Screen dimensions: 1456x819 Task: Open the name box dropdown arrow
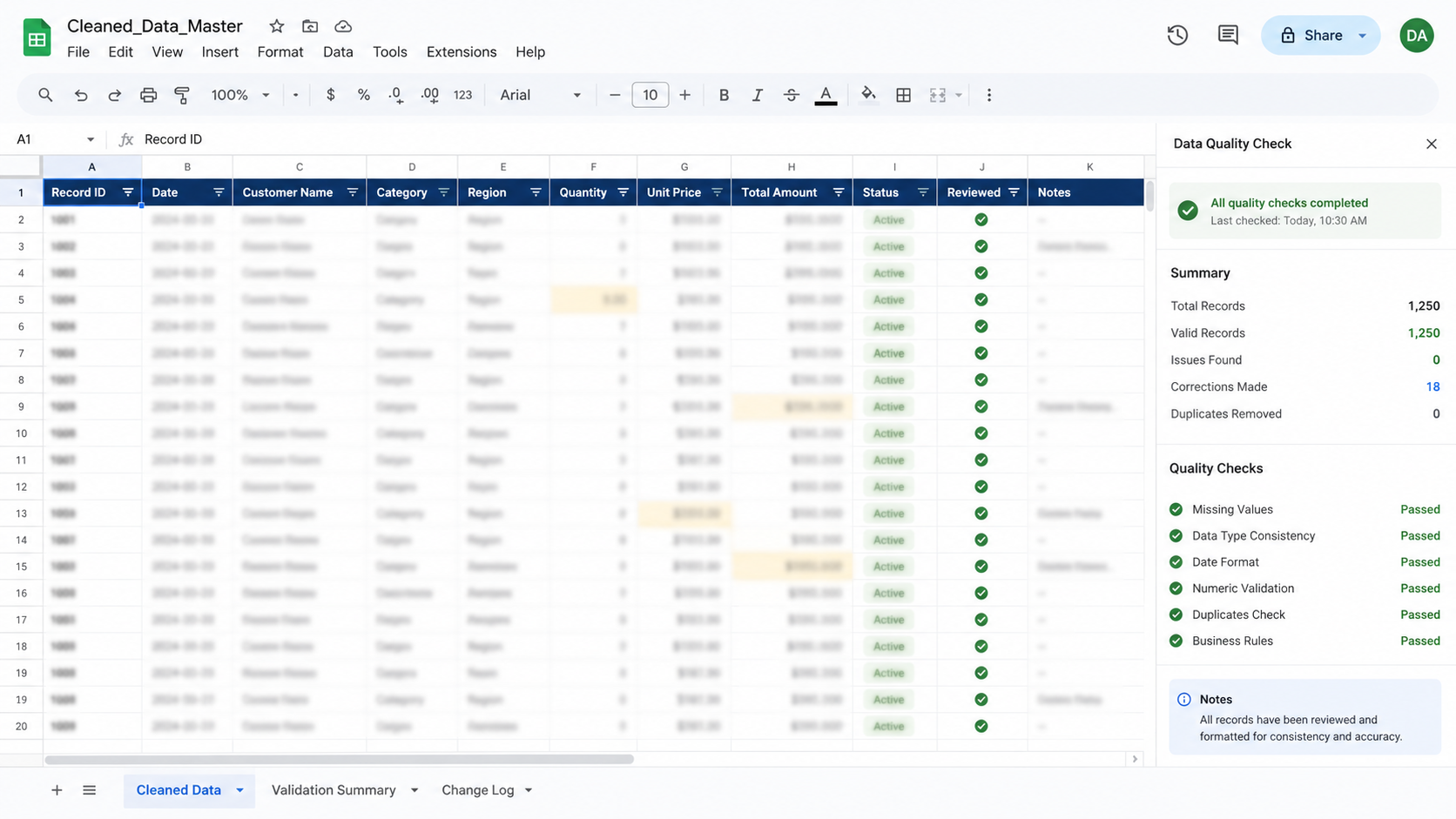[90, 139]
